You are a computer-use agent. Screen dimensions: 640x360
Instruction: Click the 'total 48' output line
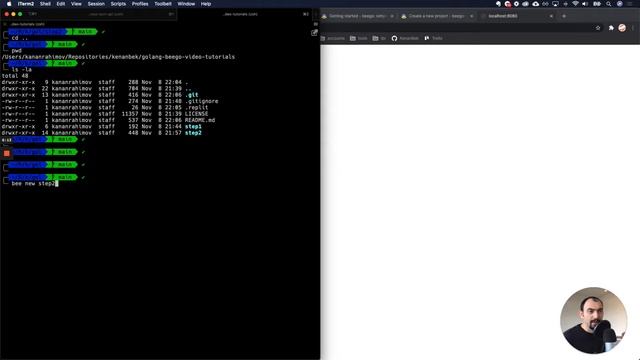[15, 76]
